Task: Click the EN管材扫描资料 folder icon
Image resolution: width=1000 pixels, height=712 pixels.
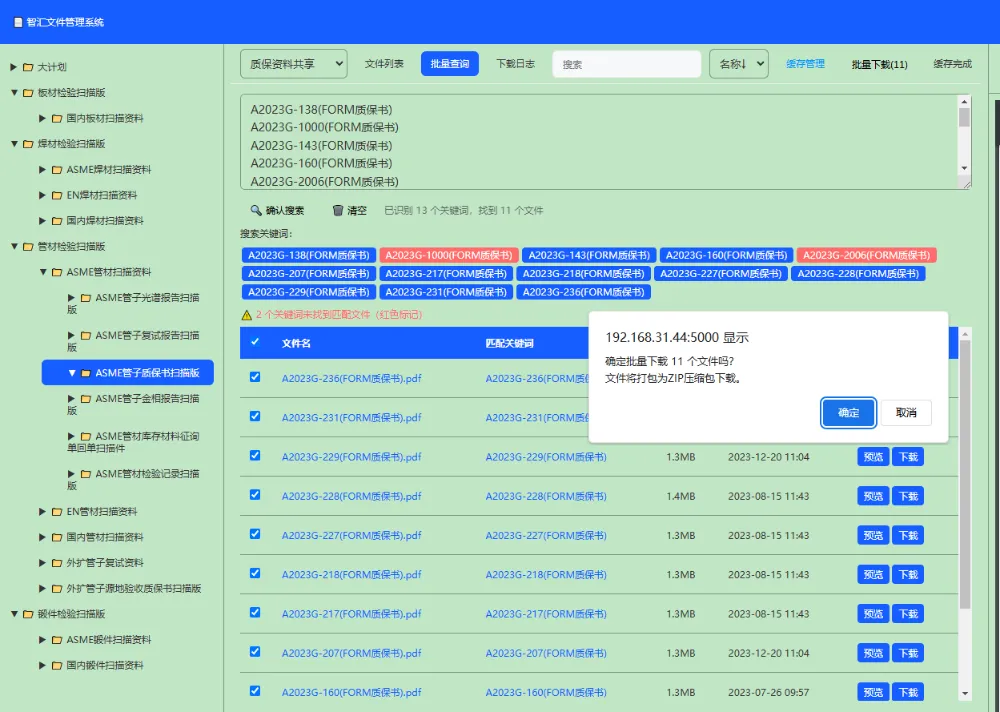Action: pos(57,512)
